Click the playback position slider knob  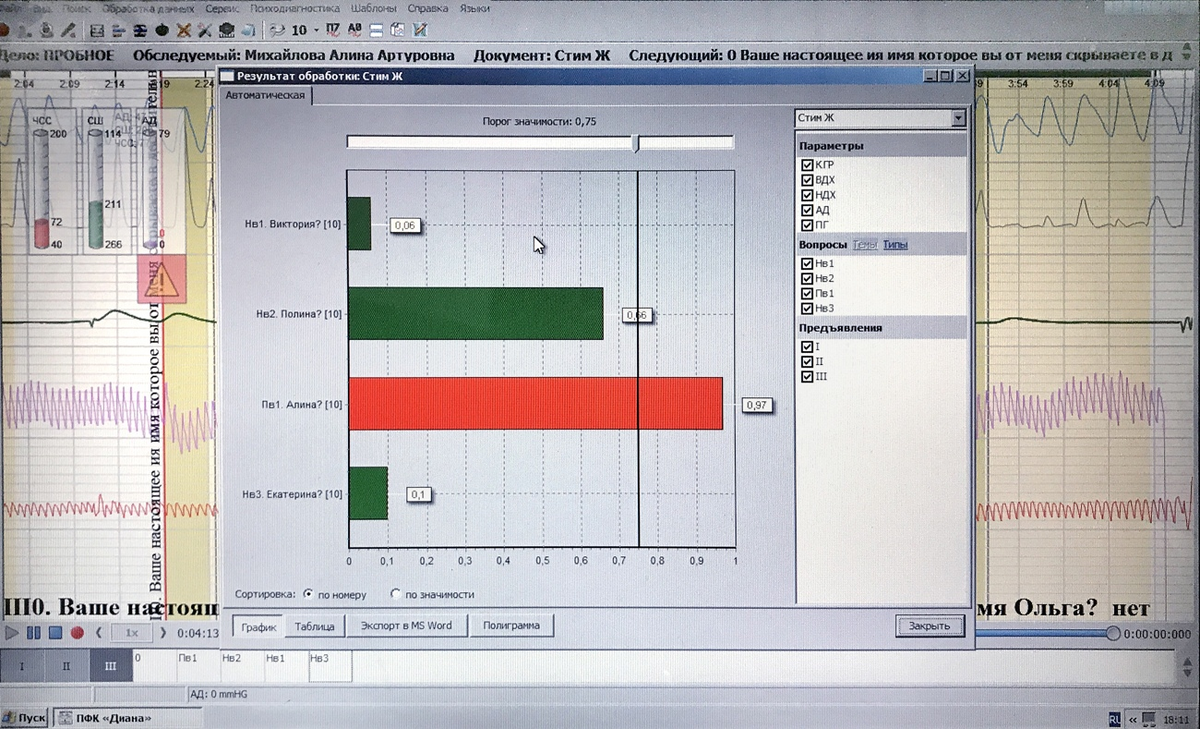[1113, 633]
